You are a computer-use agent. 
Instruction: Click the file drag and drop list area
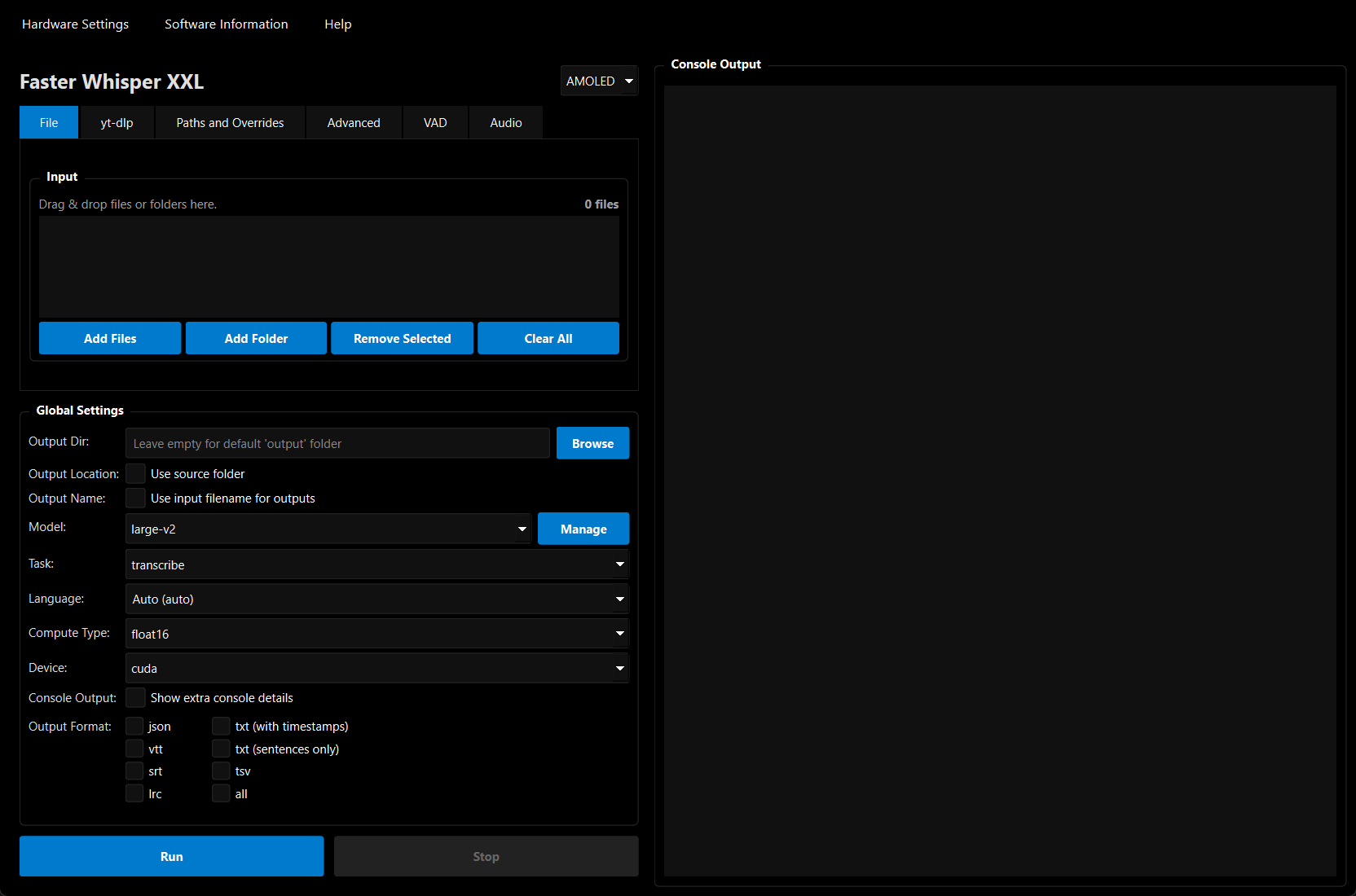329,266
